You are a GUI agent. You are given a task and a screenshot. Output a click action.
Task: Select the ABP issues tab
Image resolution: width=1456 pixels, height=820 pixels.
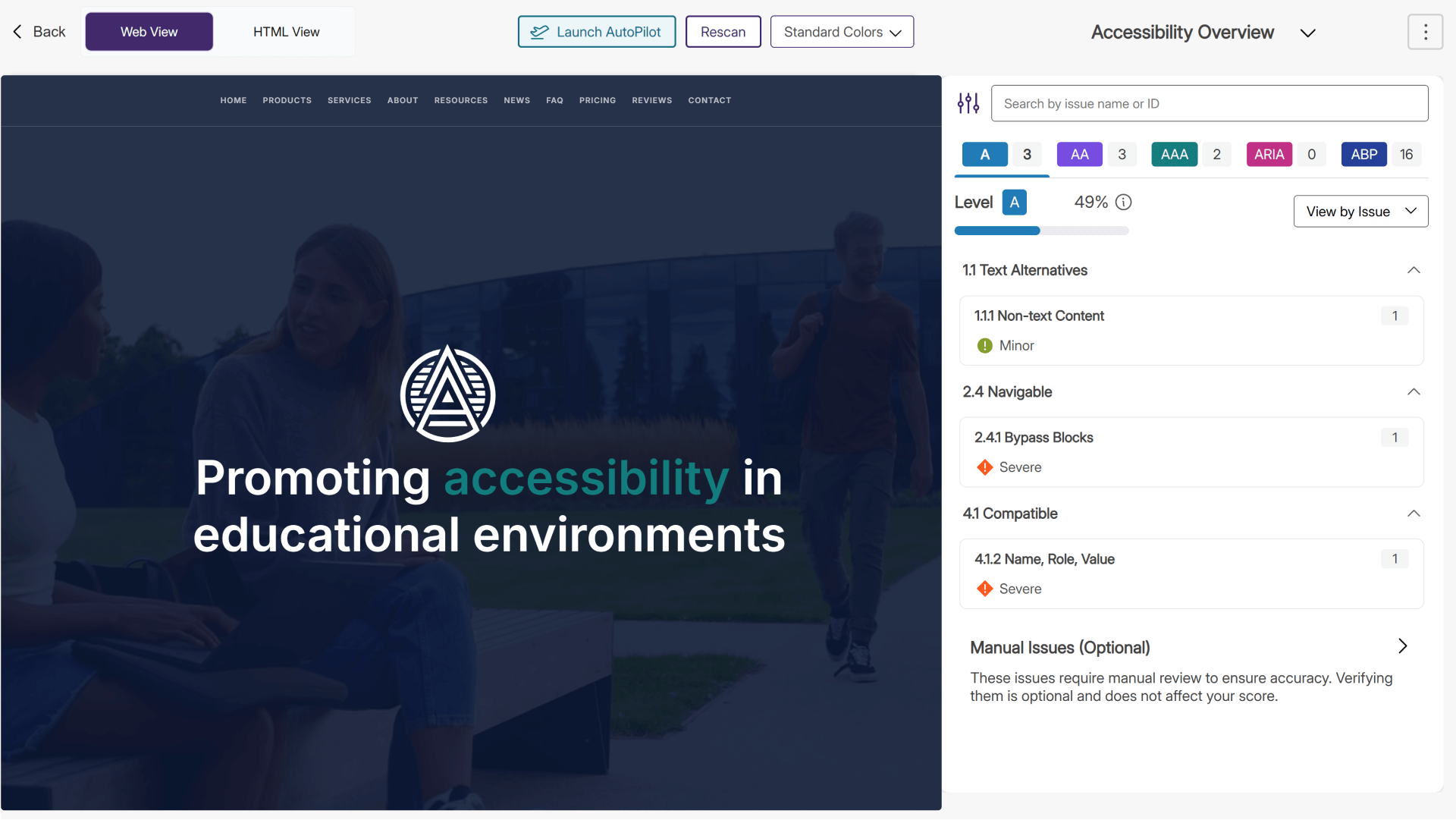(x=1363, y=155)
